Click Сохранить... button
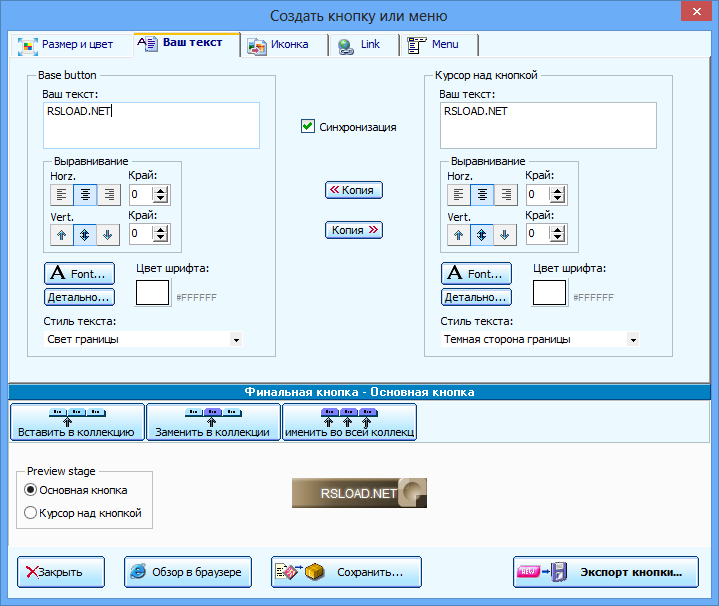Screen dimensions: 719x606 (x=346, y=572)
